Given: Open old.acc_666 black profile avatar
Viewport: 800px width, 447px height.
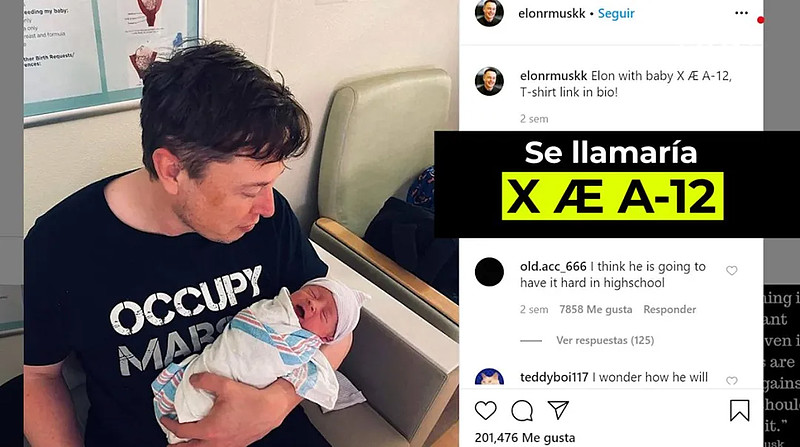Looking at the screenshot, I should pos(489,272).
